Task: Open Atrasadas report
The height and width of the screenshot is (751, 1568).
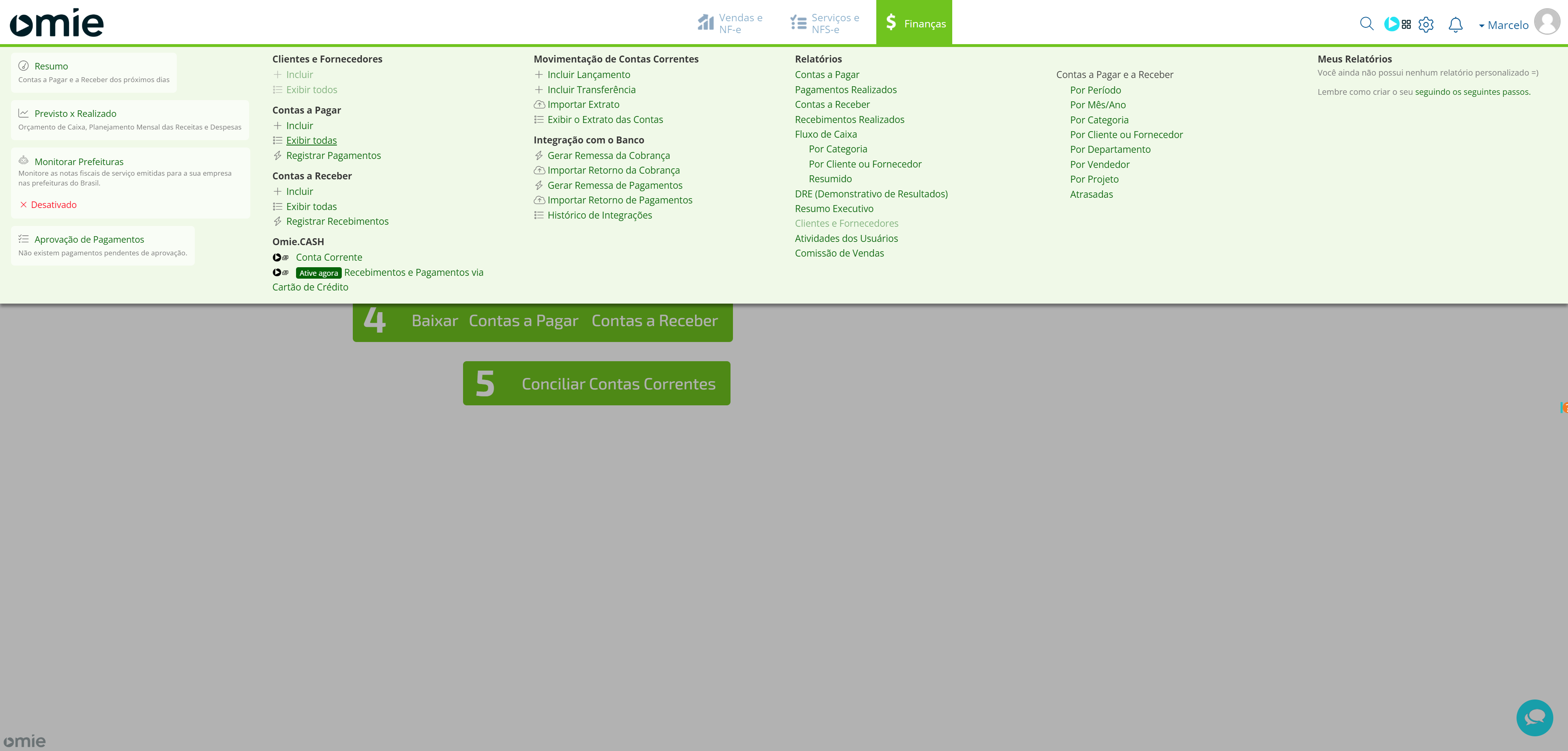Action: click(x=1091, y=194)
